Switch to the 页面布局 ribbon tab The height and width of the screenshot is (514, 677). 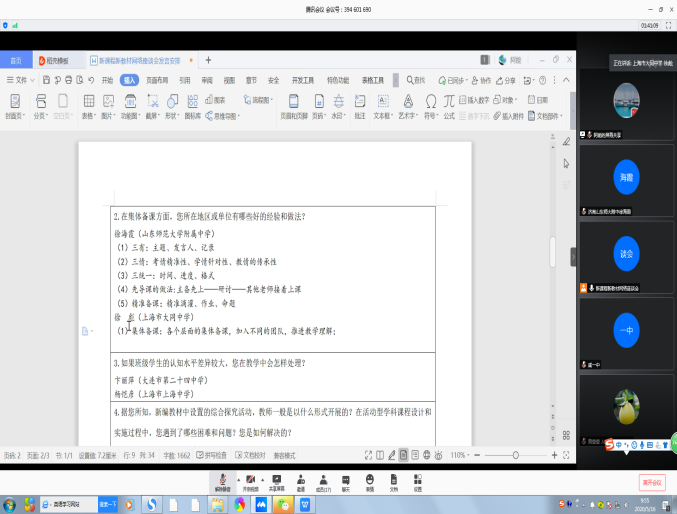[156, 80]
